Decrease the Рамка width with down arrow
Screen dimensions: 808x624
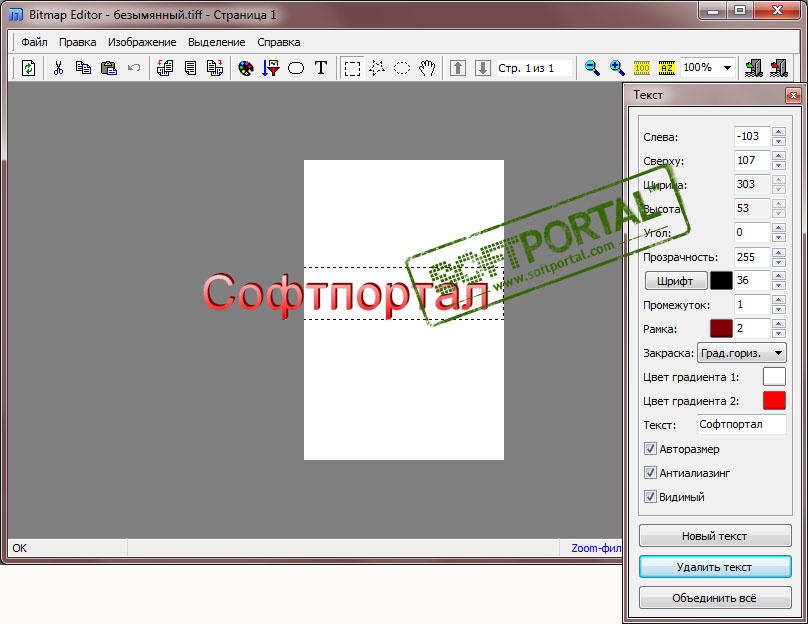click(779, 333)
